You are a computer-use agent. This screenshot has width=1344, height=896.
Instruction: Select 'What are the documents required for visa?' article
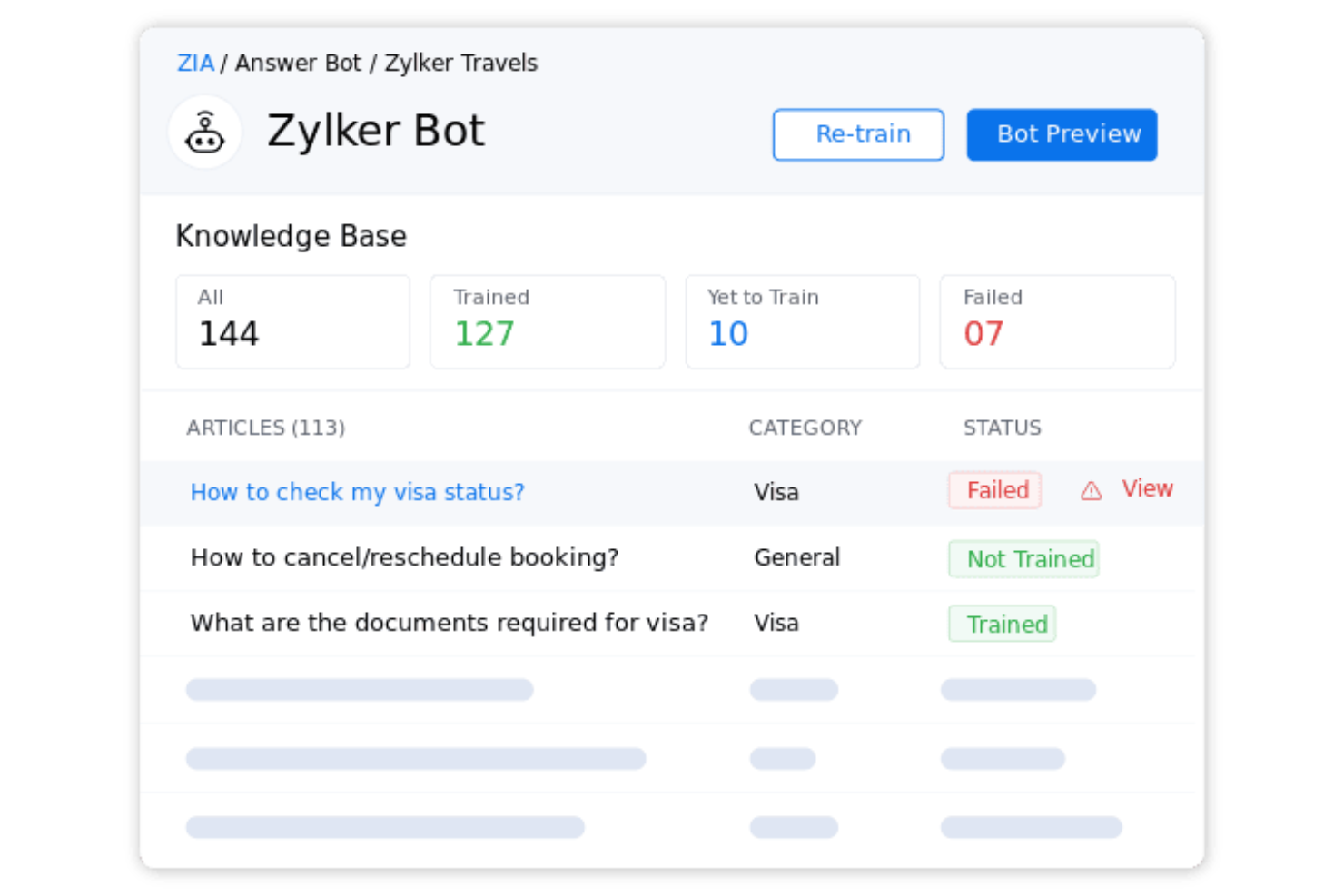tap(449, 623)
